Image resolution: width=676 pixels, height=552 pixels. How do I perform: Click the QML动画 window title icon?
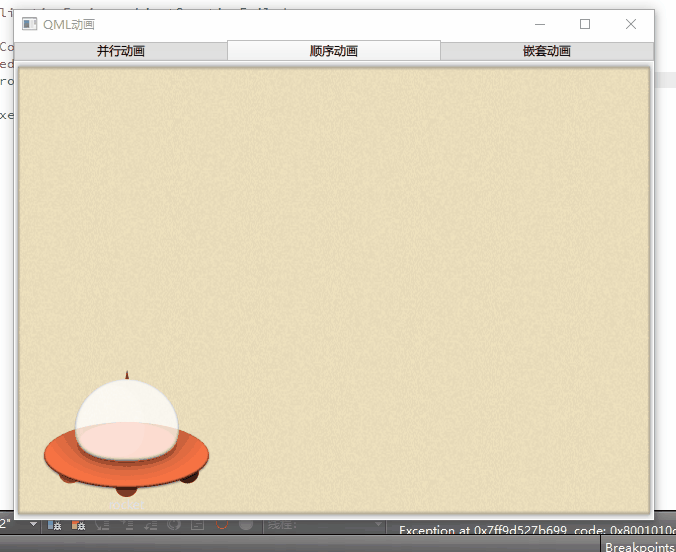(x=29, y=24)
